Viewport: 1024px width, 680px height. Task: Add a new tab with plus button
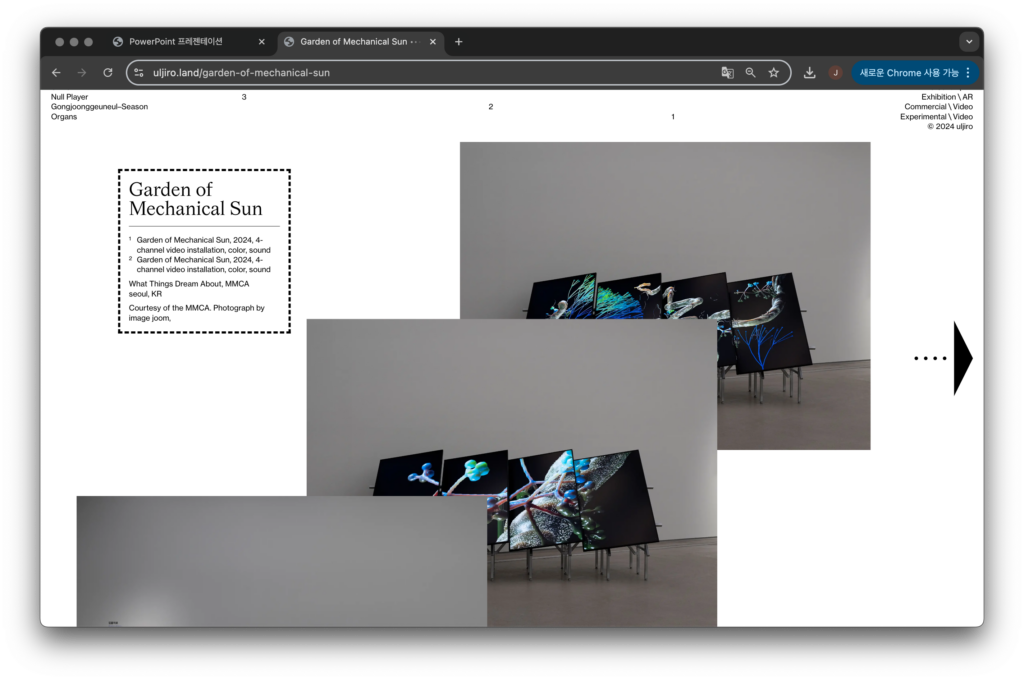[459, 42]
